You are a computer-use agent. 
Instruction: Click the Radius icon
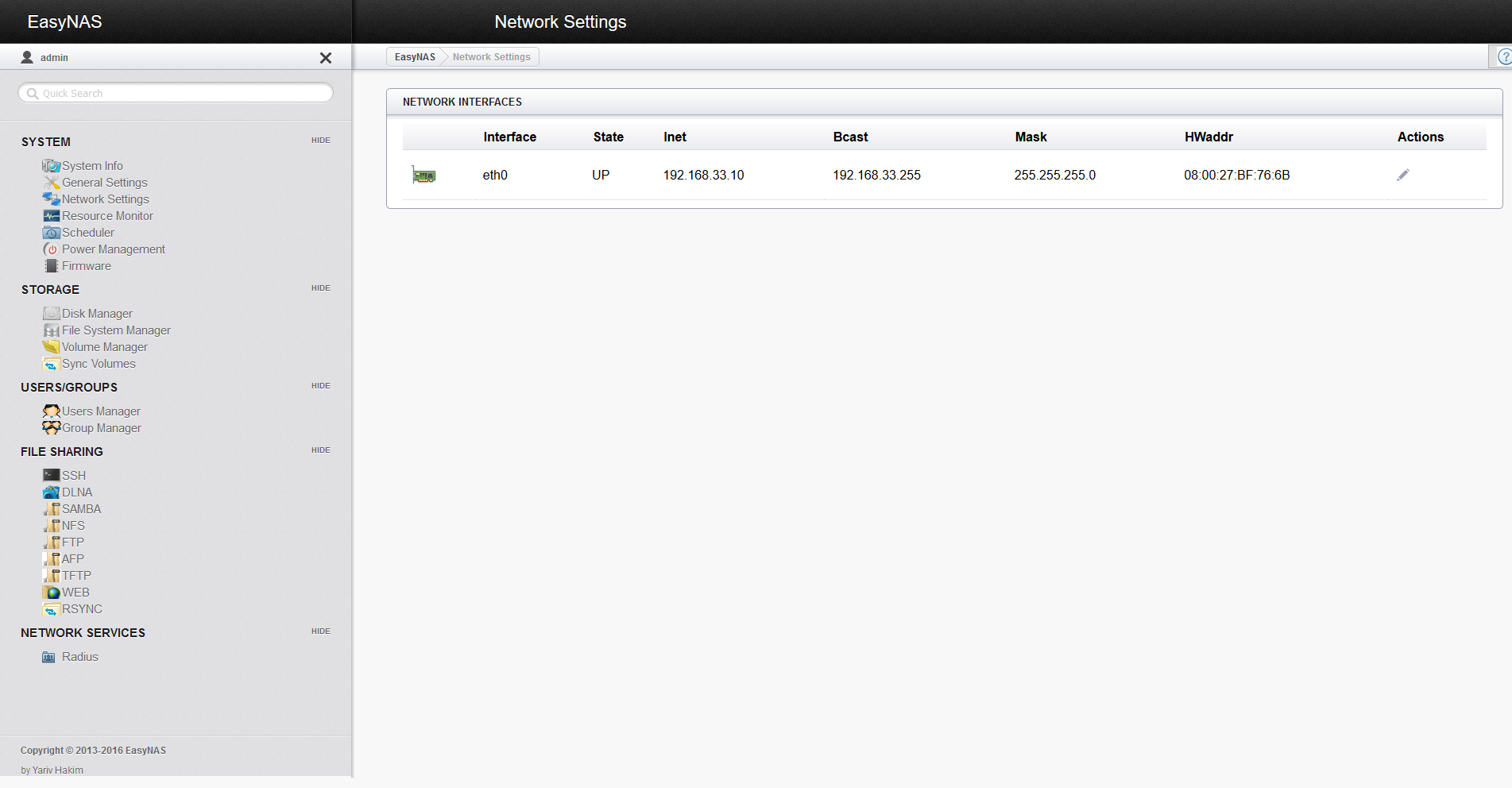pyautogui.click(x=49, y=657)
